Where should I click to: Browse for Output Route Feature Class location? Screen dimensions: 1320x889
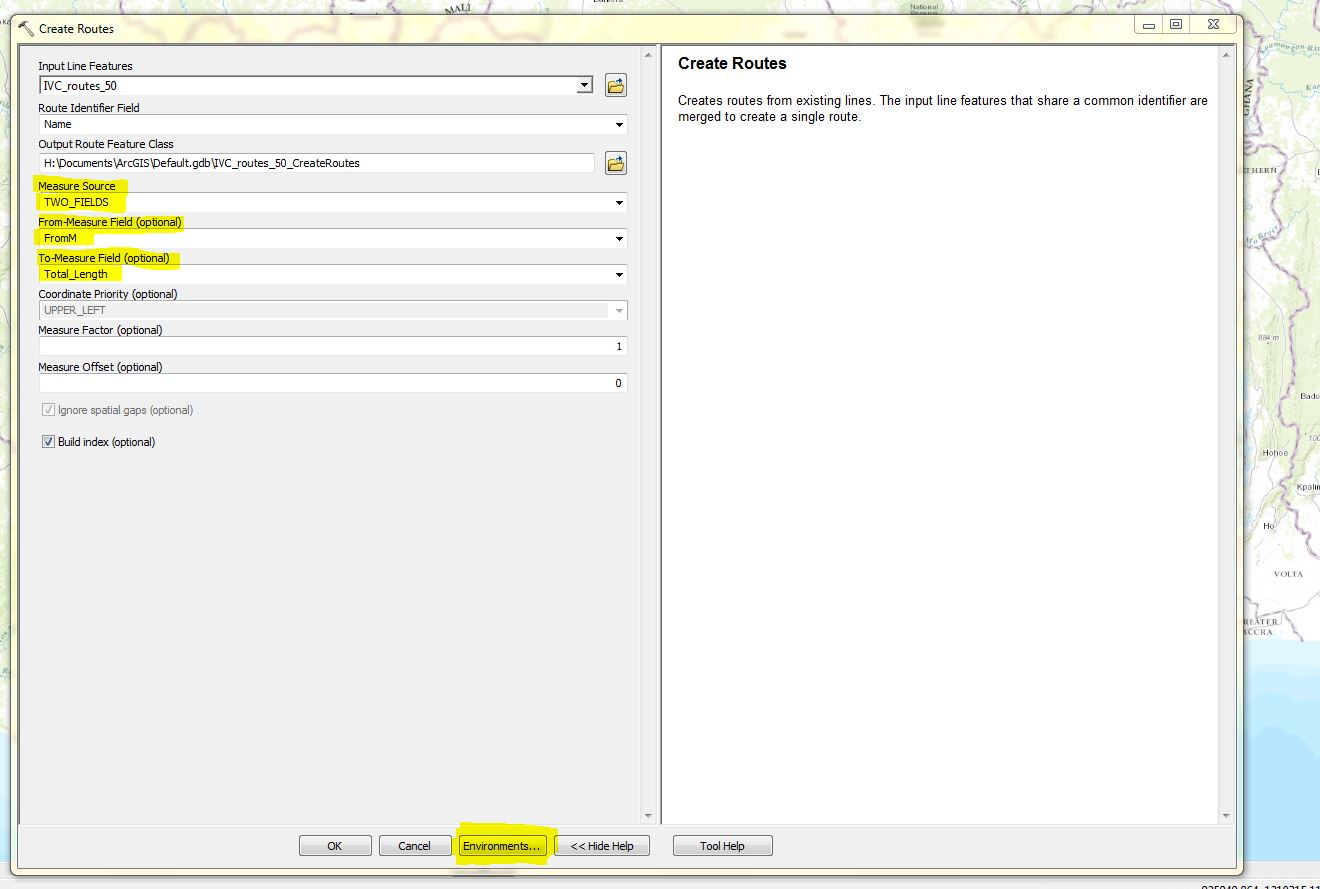tap(616, 163)
